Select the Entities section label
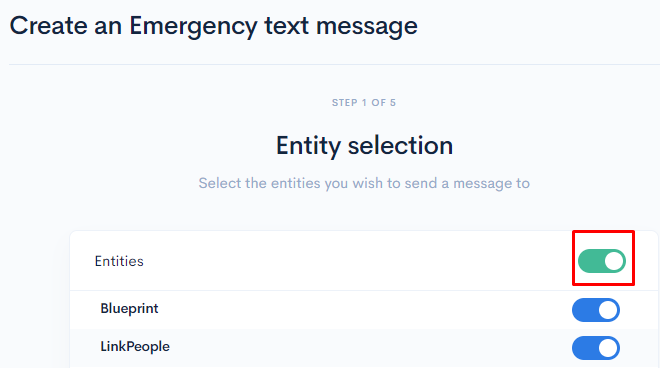Screen dimensions: 660x368 [119, 261]
